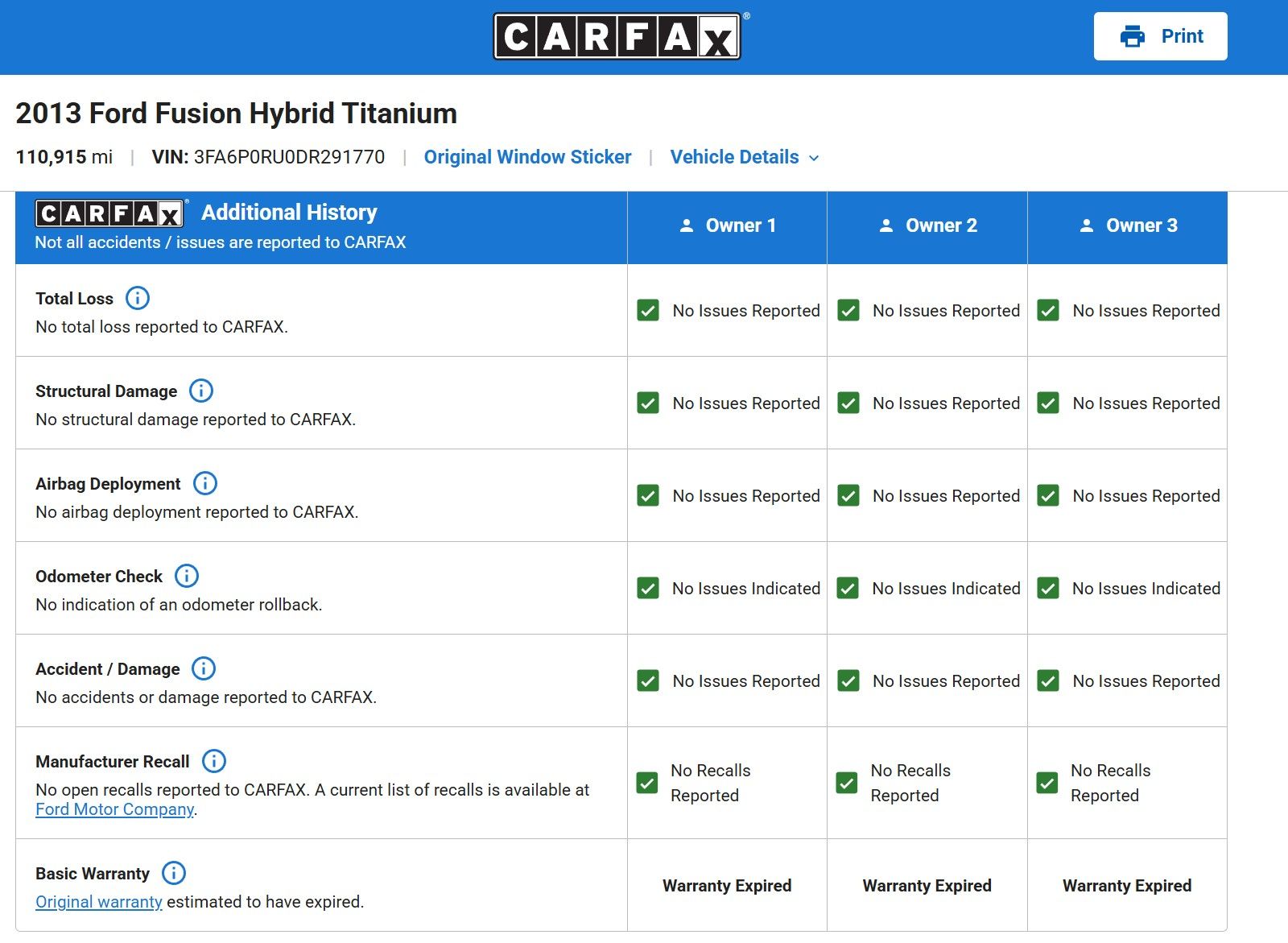
Task: Click Warranty Expired for Owner 2
Action: click(927, 886)
